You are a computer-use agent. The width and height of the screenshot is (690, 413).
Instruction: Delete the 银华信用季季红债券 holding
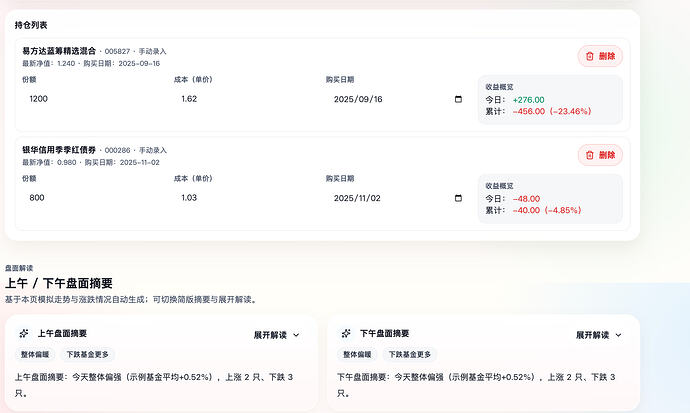(x=600, y=155)
